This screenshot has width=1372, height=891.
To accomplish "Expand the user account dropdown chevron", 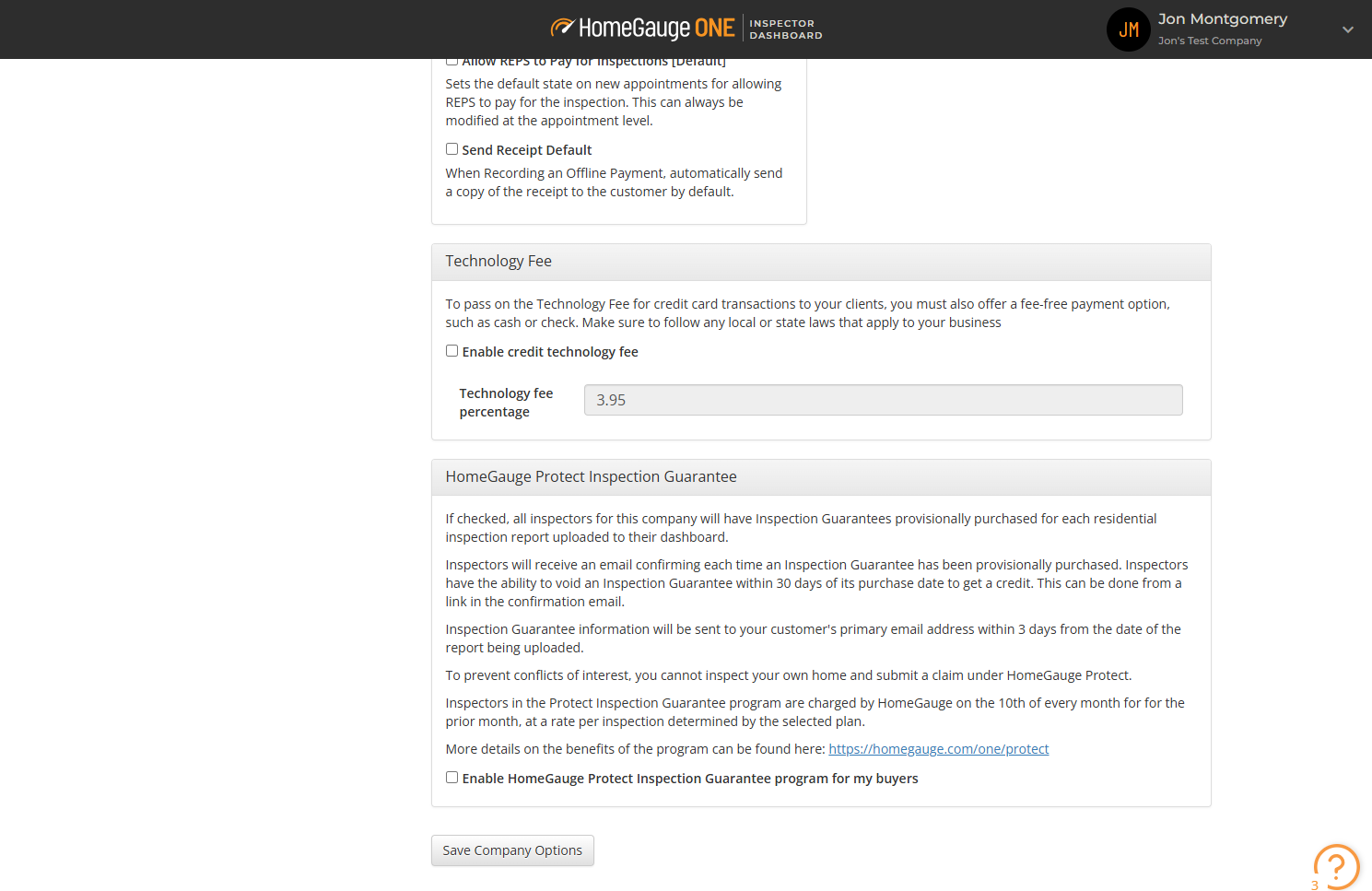I will tap(1347, 29).
